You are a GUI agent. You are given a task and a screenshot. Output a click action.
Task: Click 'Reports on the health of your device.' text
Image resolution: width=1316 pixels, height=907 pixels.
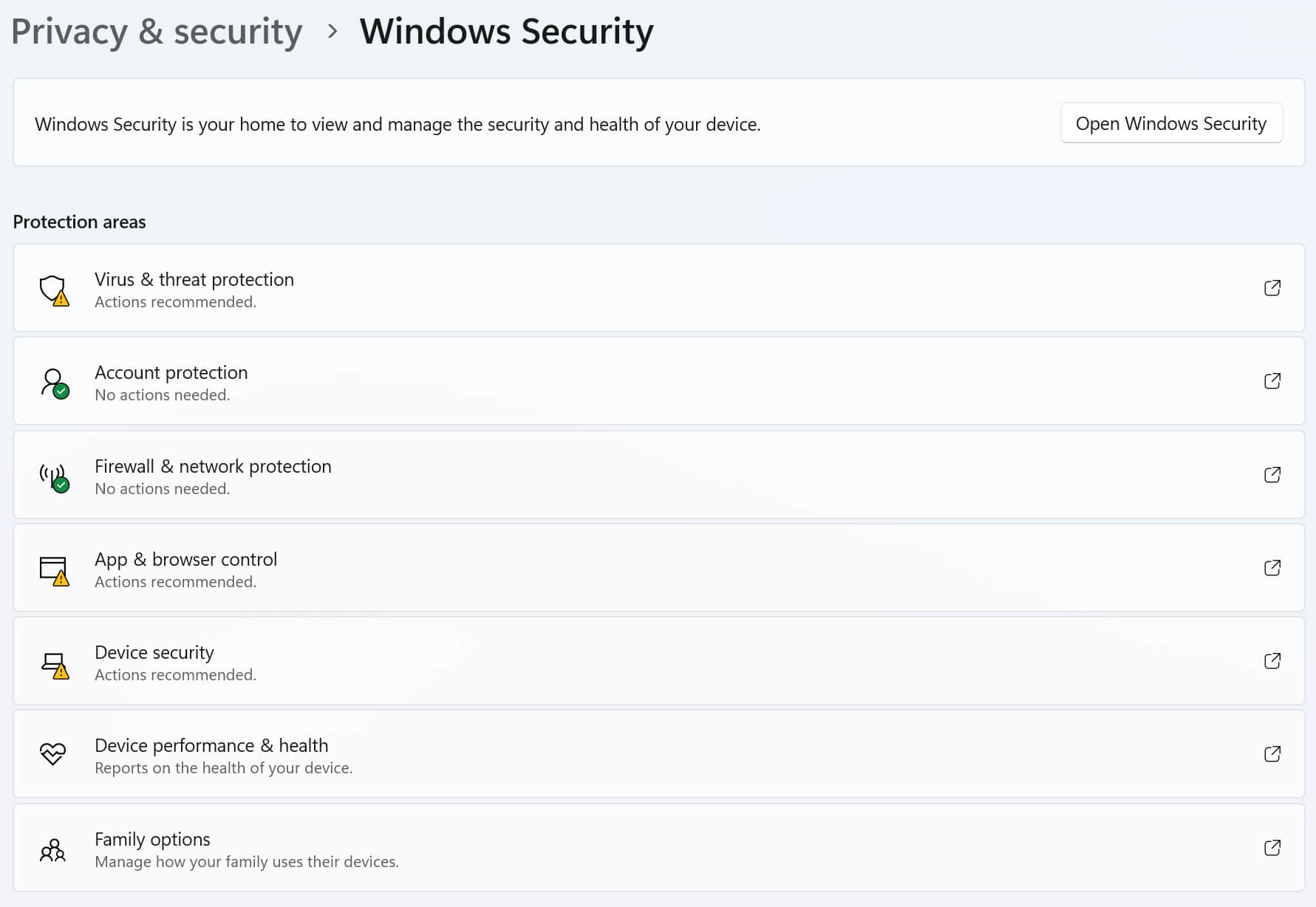224,768
